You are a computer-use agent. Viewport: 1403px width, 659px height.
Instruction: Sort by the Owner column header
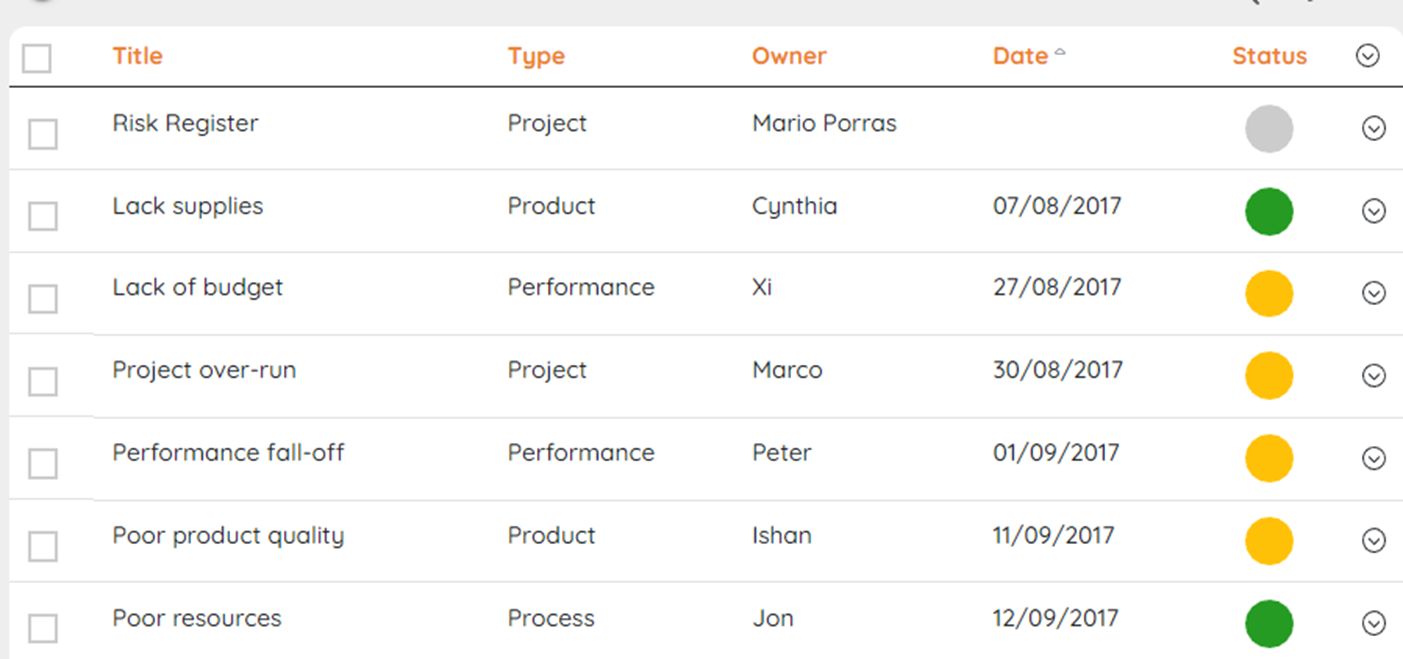tap(789, 56)
